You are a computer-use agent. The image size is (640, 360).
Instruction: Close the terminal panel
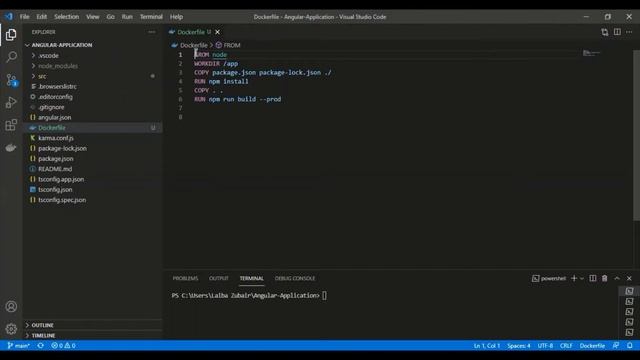pyautogui.click(x=629, y=278)
